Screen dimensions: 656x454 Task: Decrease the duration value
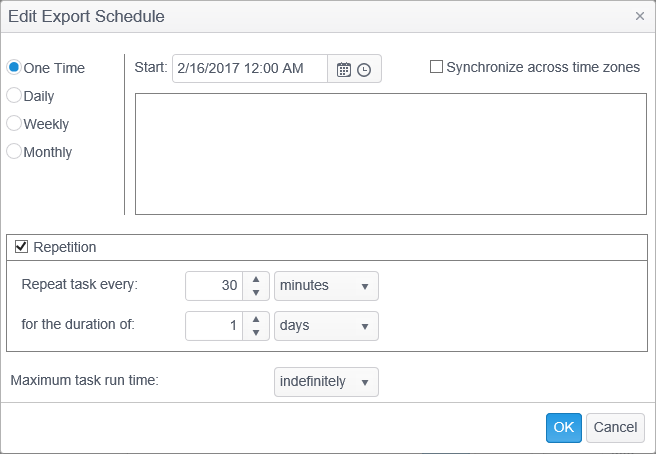click(256, 333)
